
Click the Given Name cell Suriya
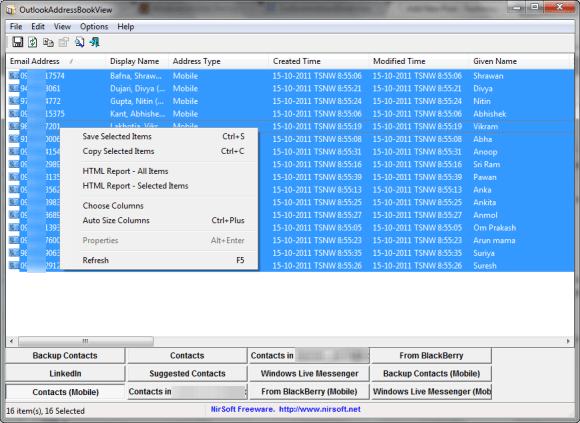[484, 253]
